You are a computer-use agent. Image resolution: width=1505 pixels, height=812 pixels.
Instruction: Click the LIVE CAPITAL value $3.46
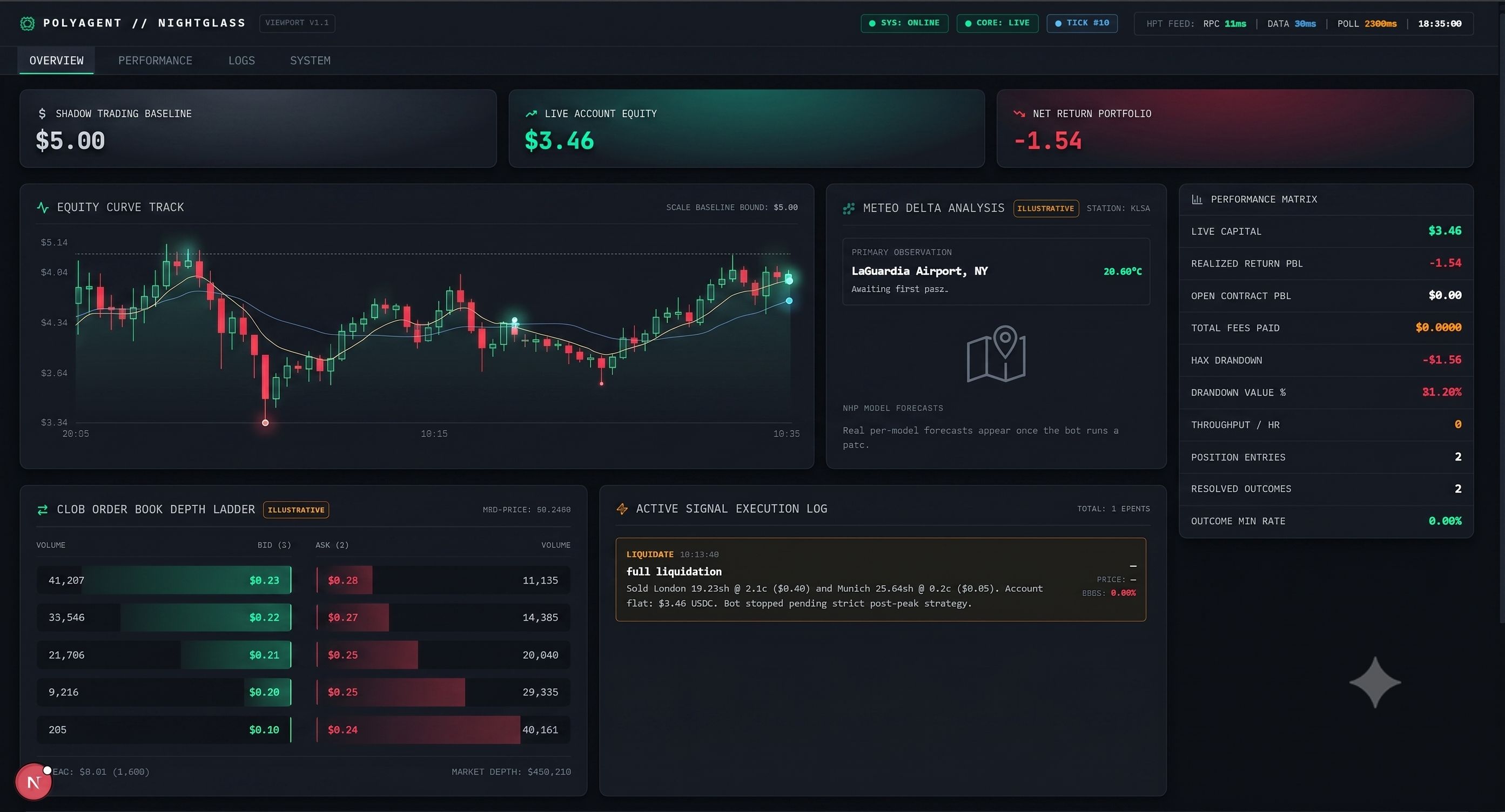(x=1445, y=231)
